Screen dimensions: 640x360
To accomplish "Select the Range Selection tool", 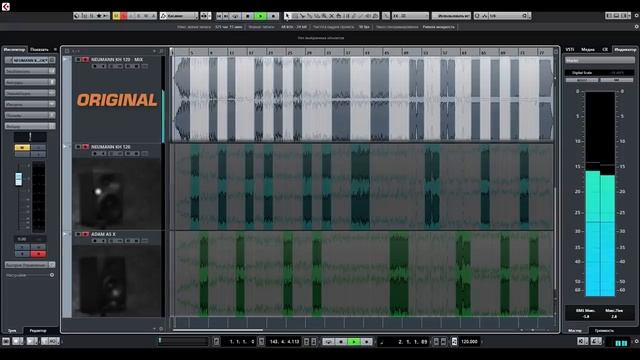I will [295, 16].
